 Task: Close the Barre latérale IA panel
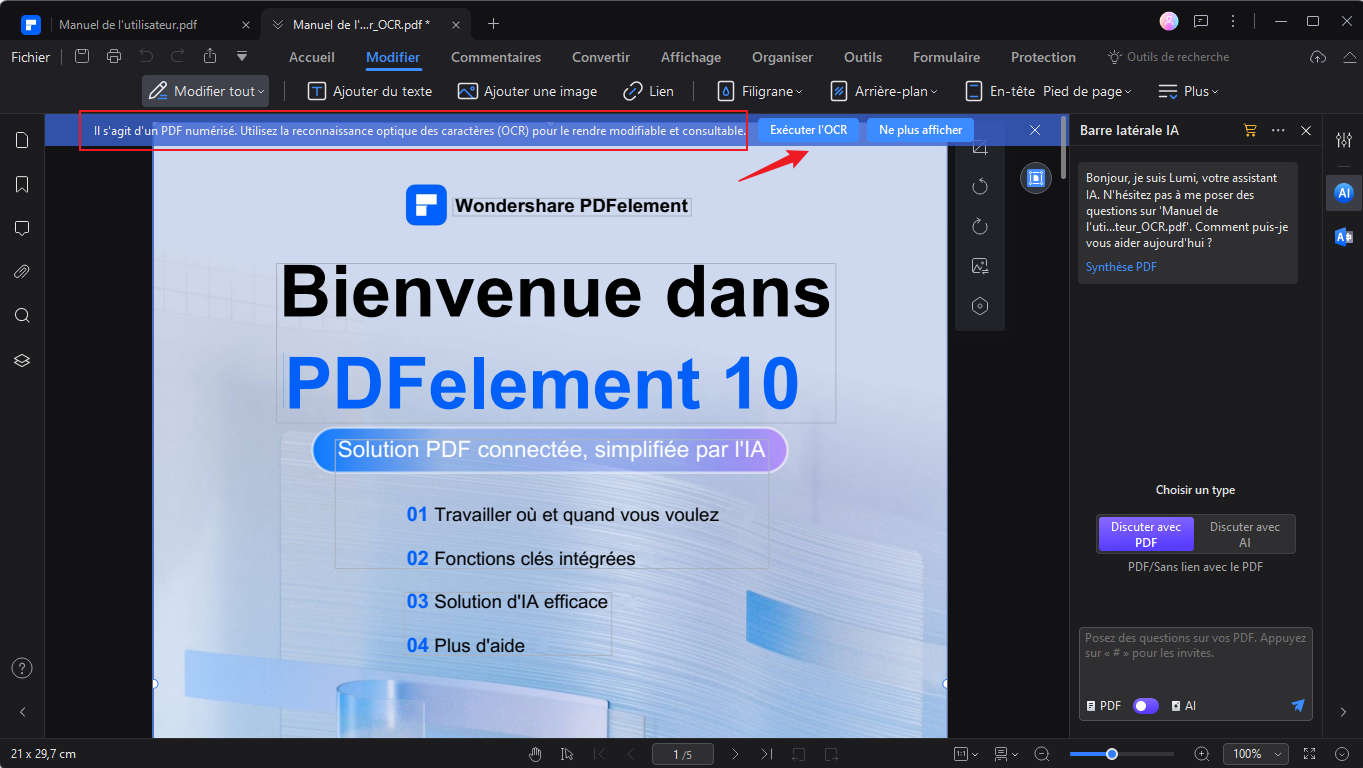(1306, 130)
